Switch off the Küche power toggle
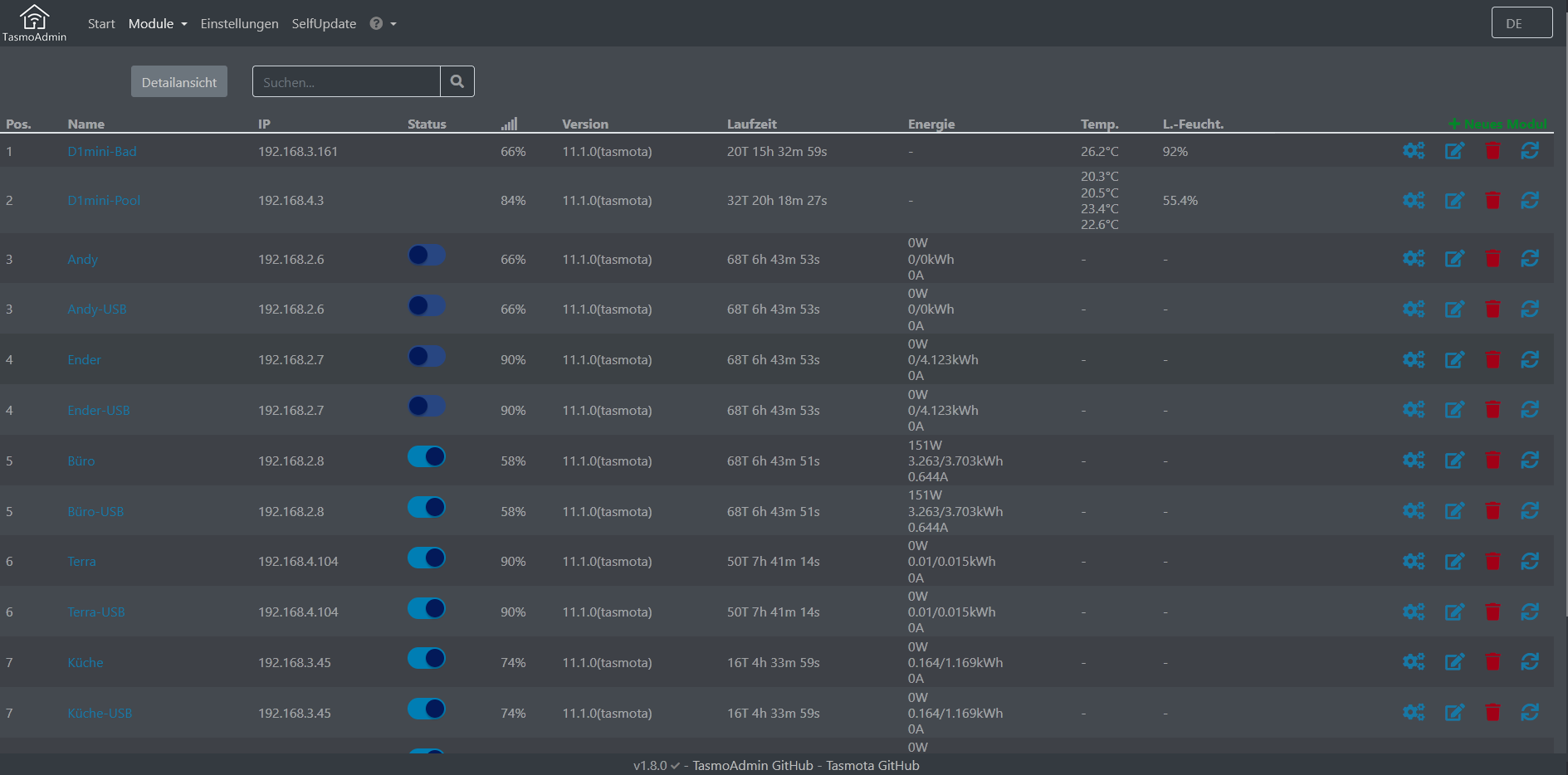The image size is (1568, 775). 427,659
